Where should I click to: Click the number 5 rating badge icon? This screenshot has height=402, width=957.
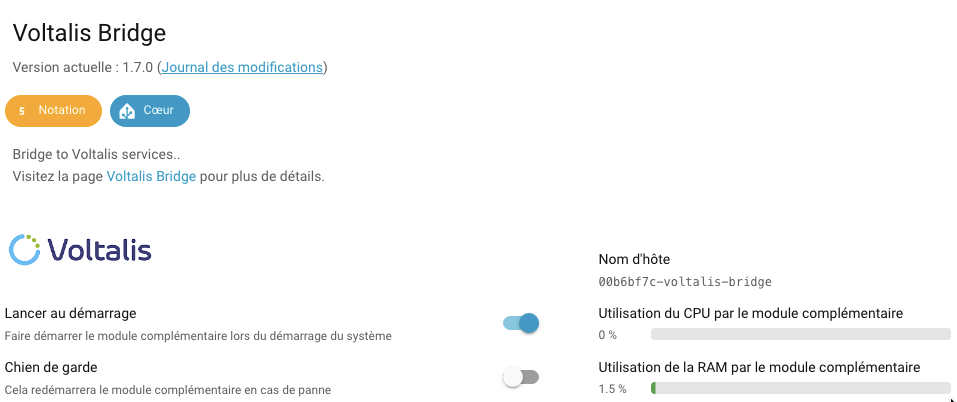click(x=22, y=111)
